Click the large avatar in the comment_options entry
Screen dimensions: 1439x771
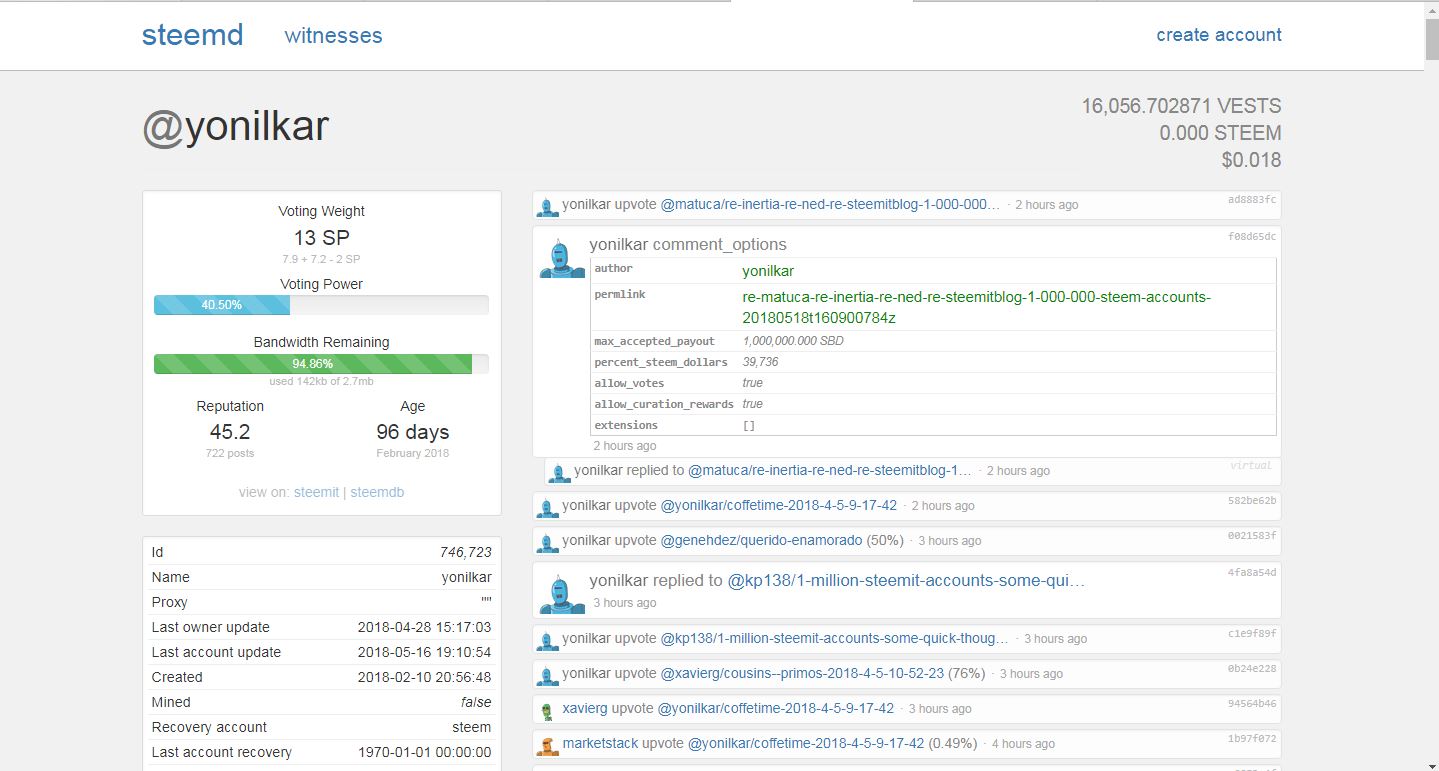(x=562, y=259)
